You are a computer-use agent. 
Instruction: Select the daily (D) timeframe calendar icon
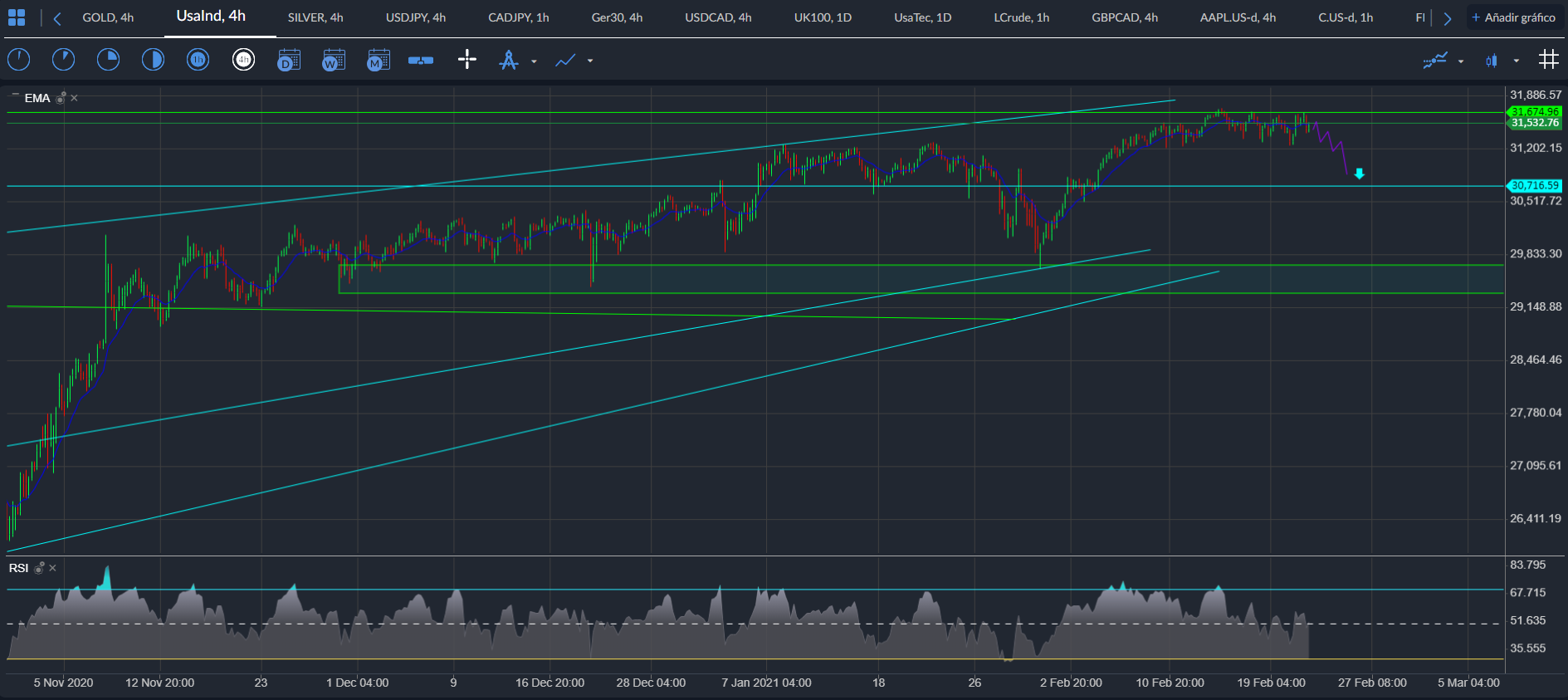tap(288, 60)
